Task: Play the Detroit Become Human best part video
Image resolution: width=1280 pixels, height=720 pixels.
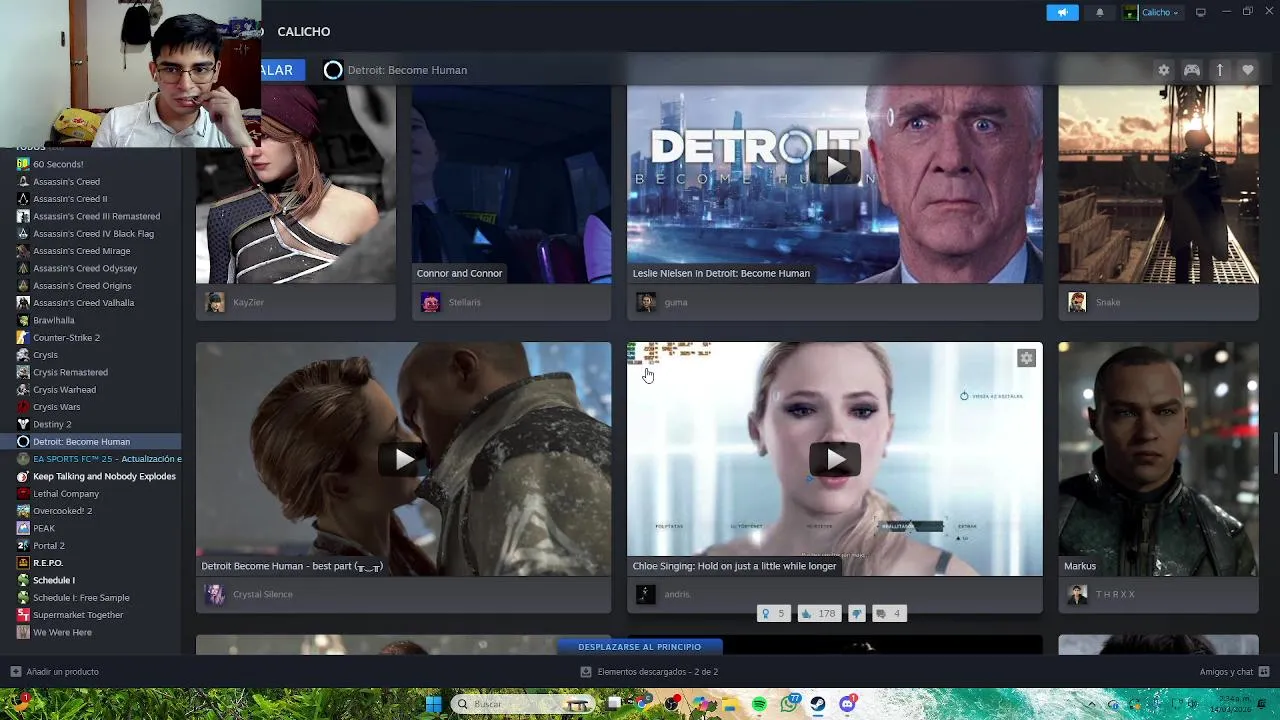Action: [403, 459]
